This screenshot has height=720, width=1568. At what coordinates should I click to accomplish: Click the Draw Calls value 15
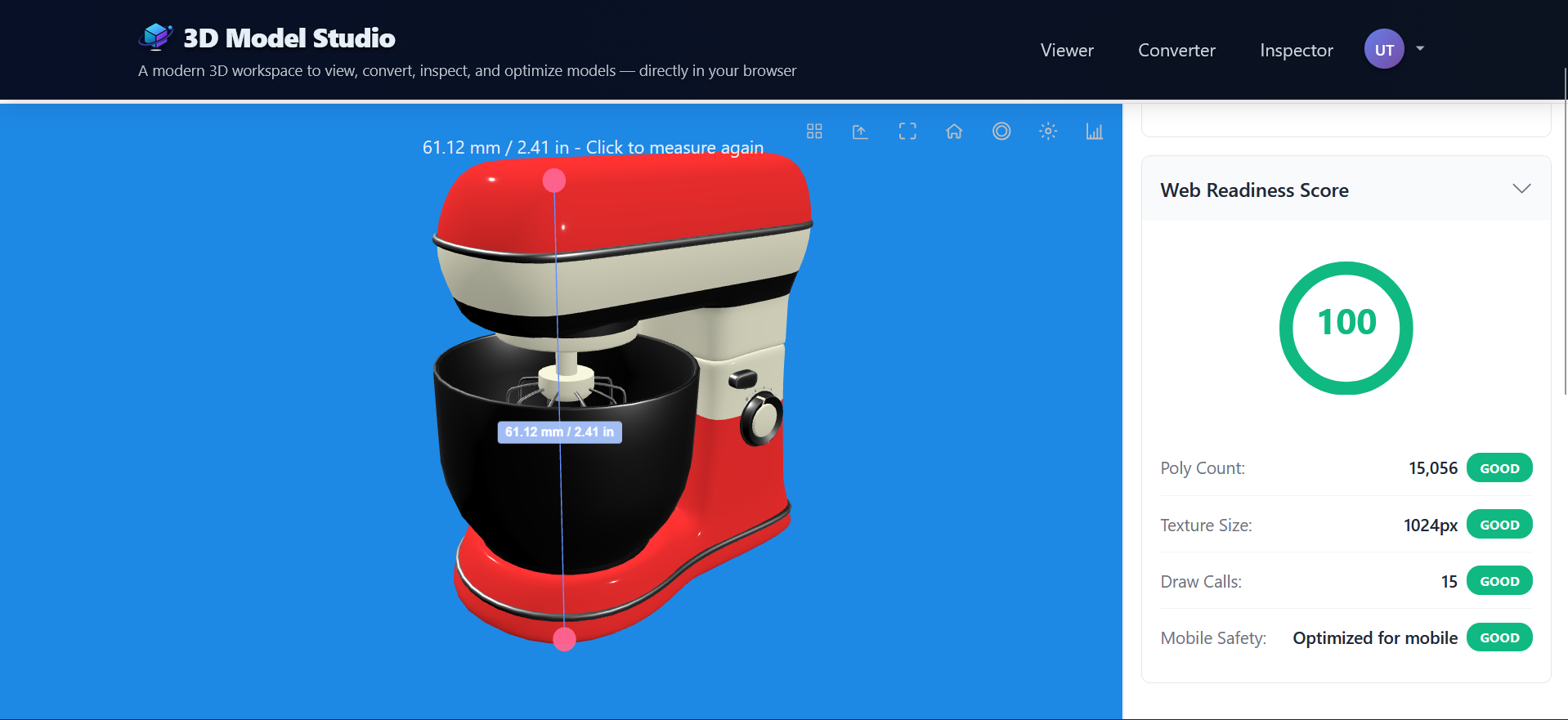[1449, 582]
